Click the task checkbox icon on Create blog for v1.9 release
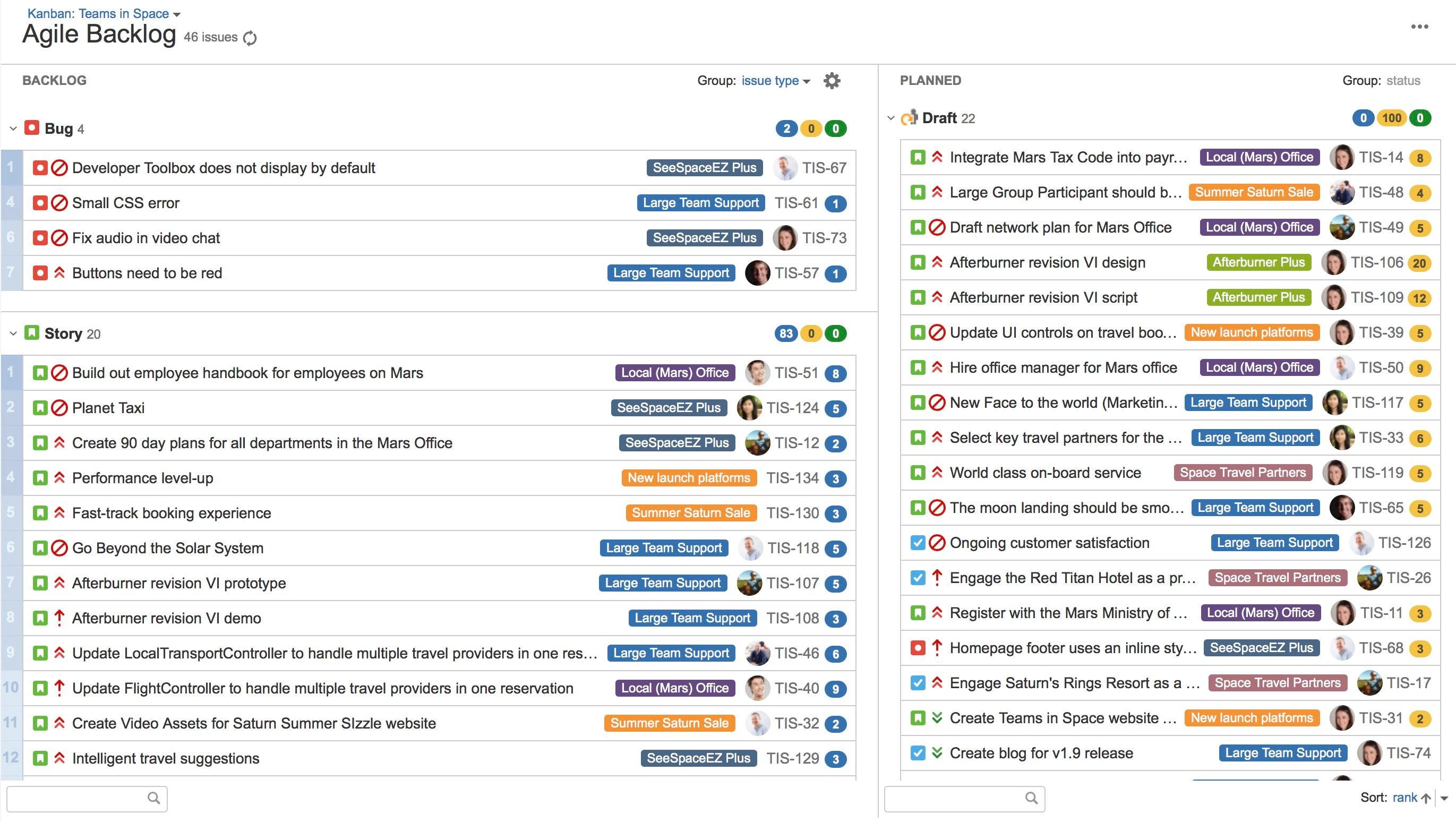This screenshot has height=822, width=1456. tap(918, 753)
